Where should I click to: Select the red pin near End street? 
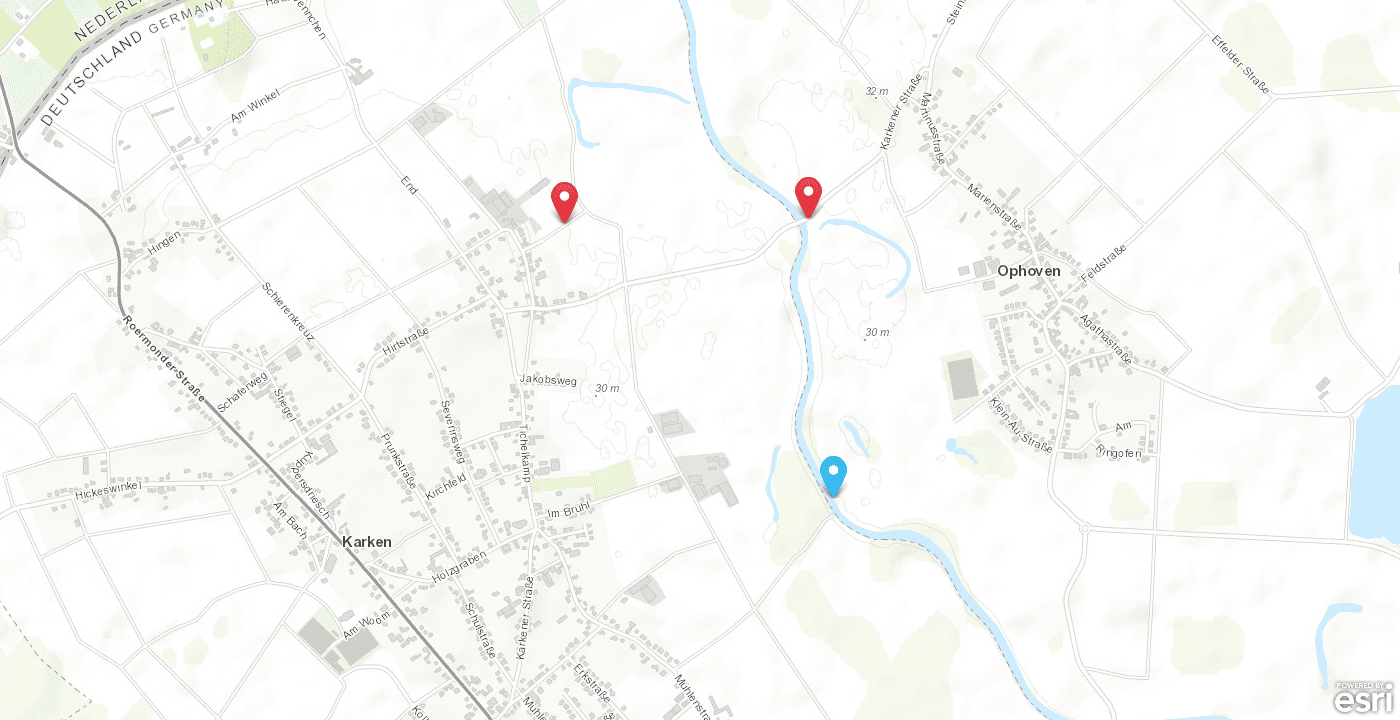pos(565,203)
